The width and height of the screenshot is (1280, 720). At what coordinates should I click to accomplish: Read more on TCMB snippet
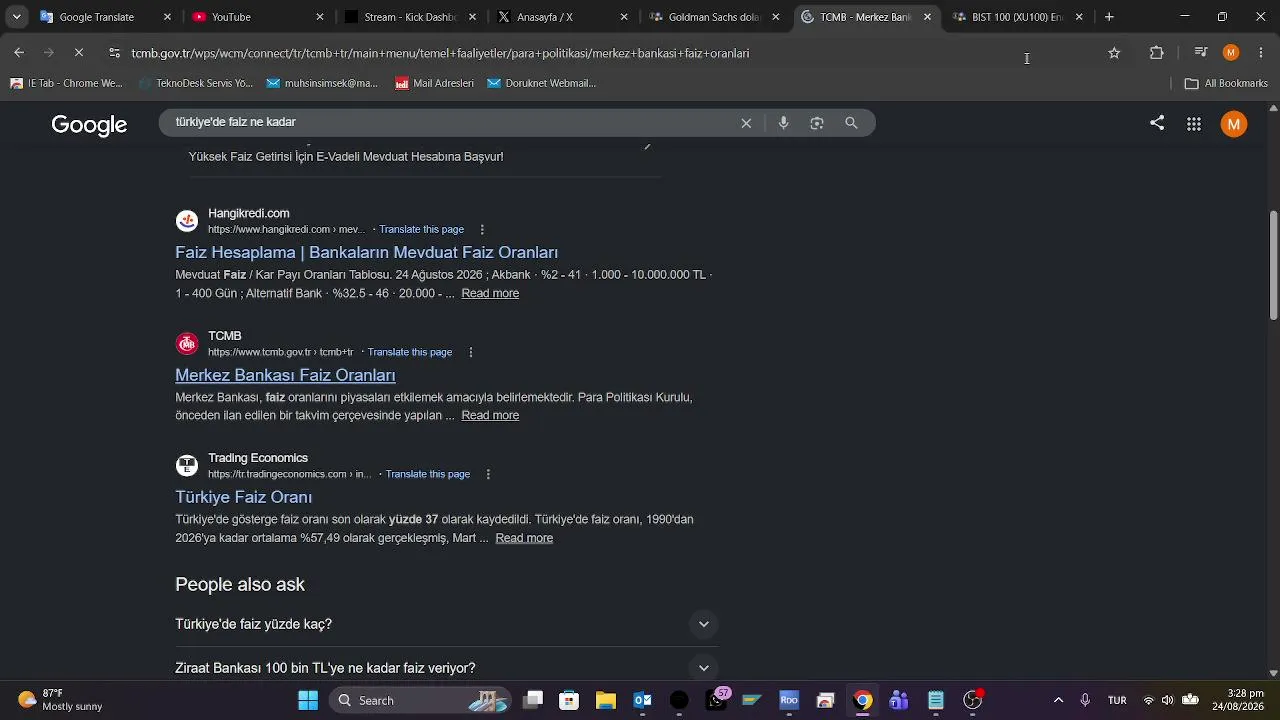pyautogui.click(x=490, y=415)
